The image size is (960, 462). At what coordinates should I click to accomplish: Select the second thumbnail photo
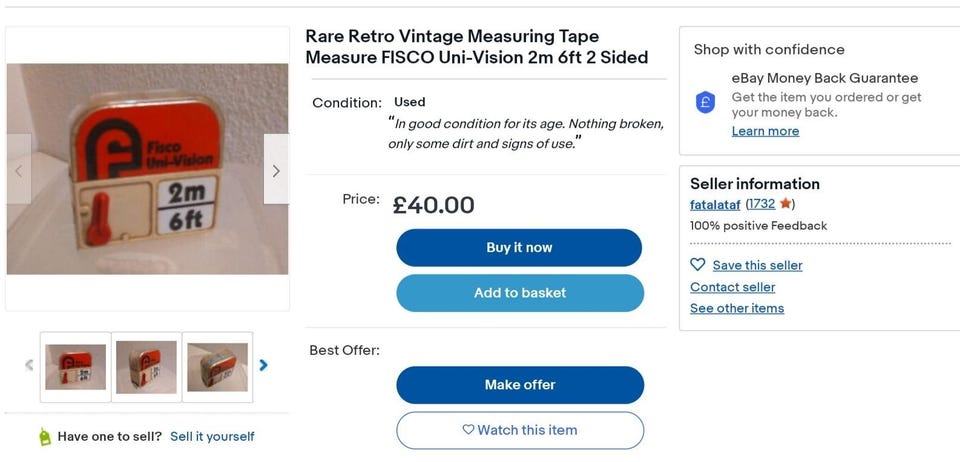(146, 367)
